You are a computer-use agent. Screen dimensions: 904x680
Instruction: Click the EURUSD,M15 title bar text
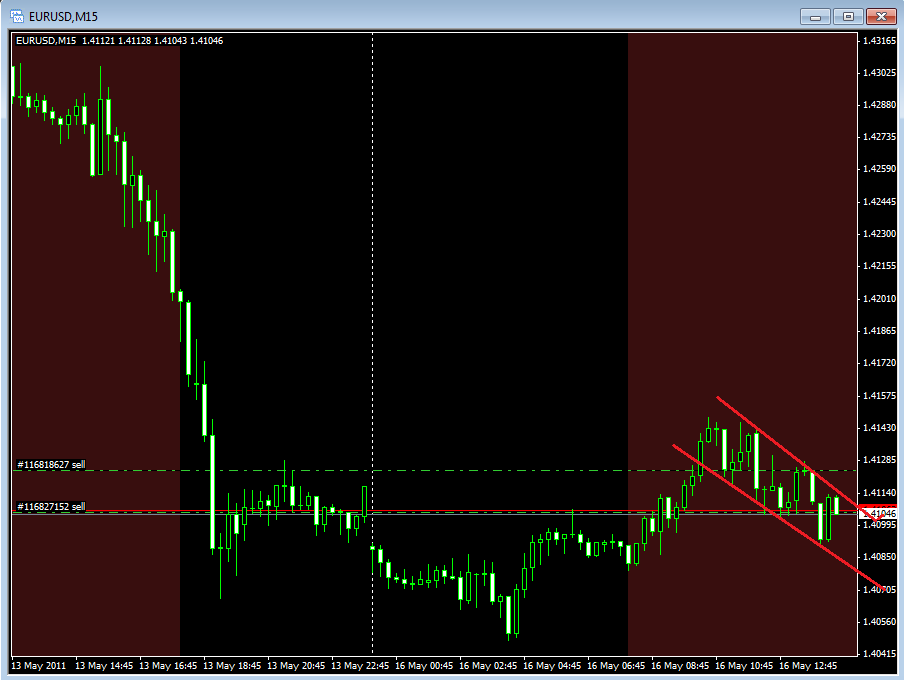63,17
